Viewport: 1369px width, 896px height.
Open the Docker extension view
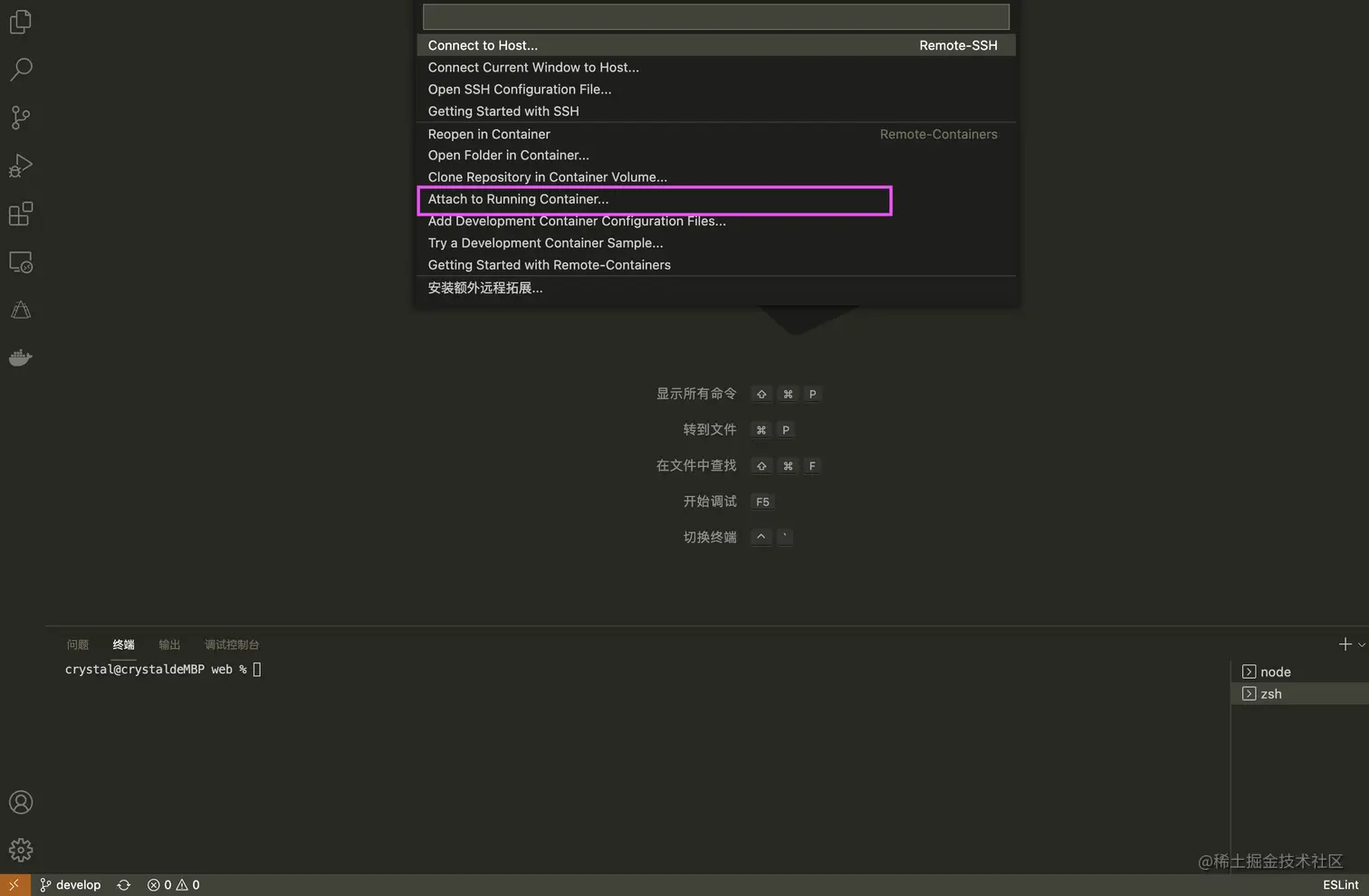point(21,357)
